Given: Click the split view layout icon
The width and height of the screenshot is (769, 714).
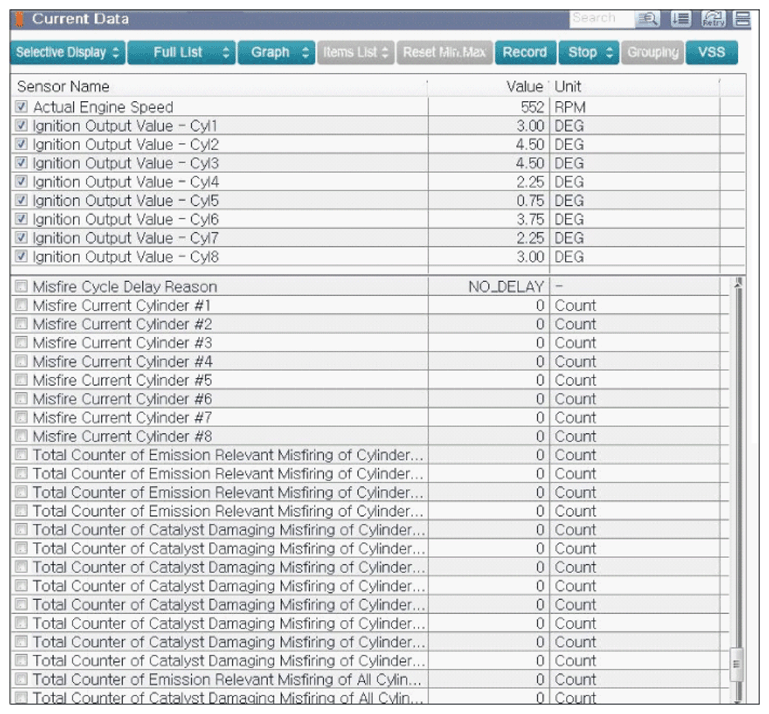Looking at the screenshot, I should click(742, 19).
